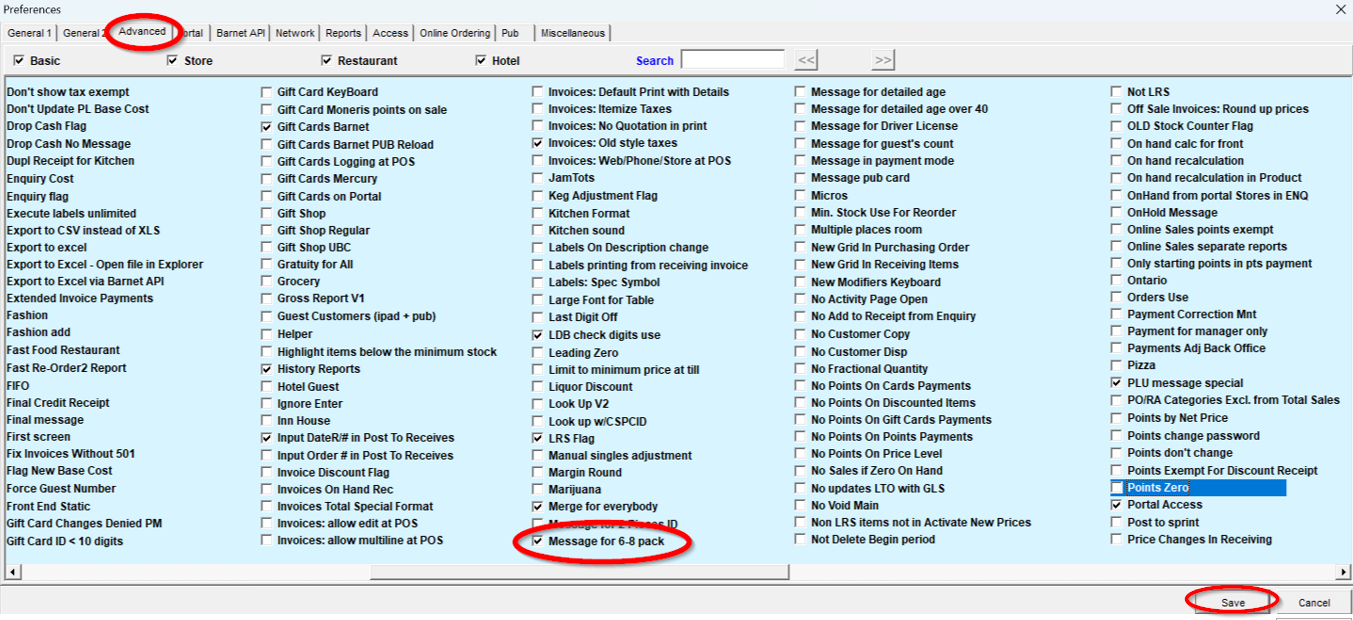
Task: Enable the Micros checkbox
Action: (801, 196)
